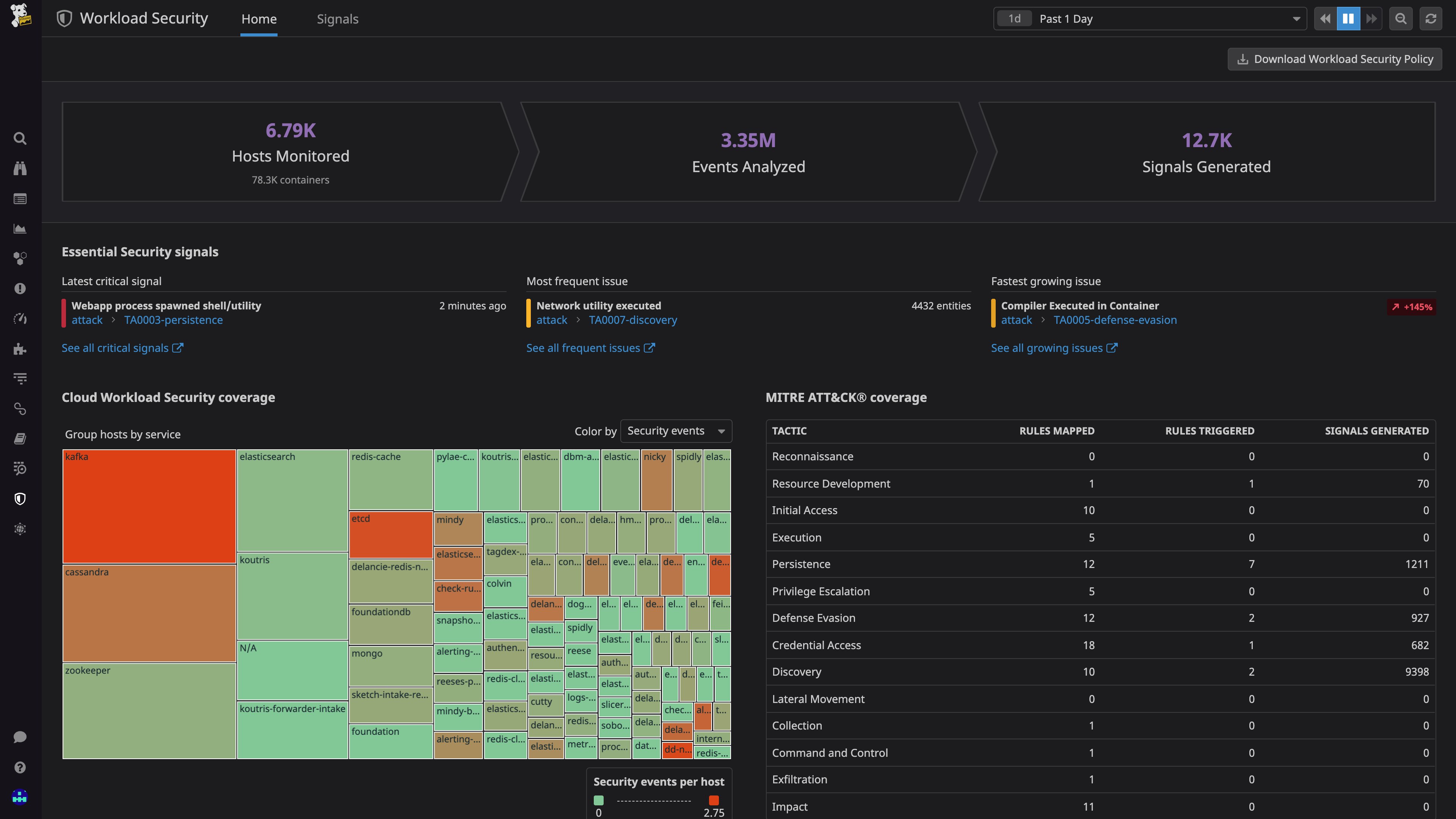Step the time range forward with the fast-forward button
This screenshot has width=1456, height=819.
coord(1371,19)
